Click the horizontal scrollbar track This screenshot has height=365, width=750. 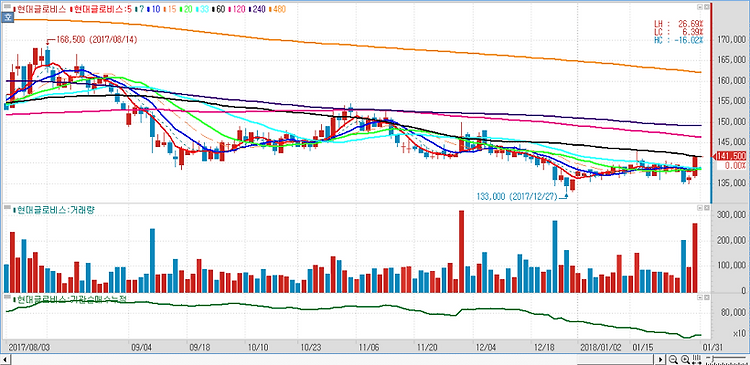pyautogui.click(x=333, y=359)
